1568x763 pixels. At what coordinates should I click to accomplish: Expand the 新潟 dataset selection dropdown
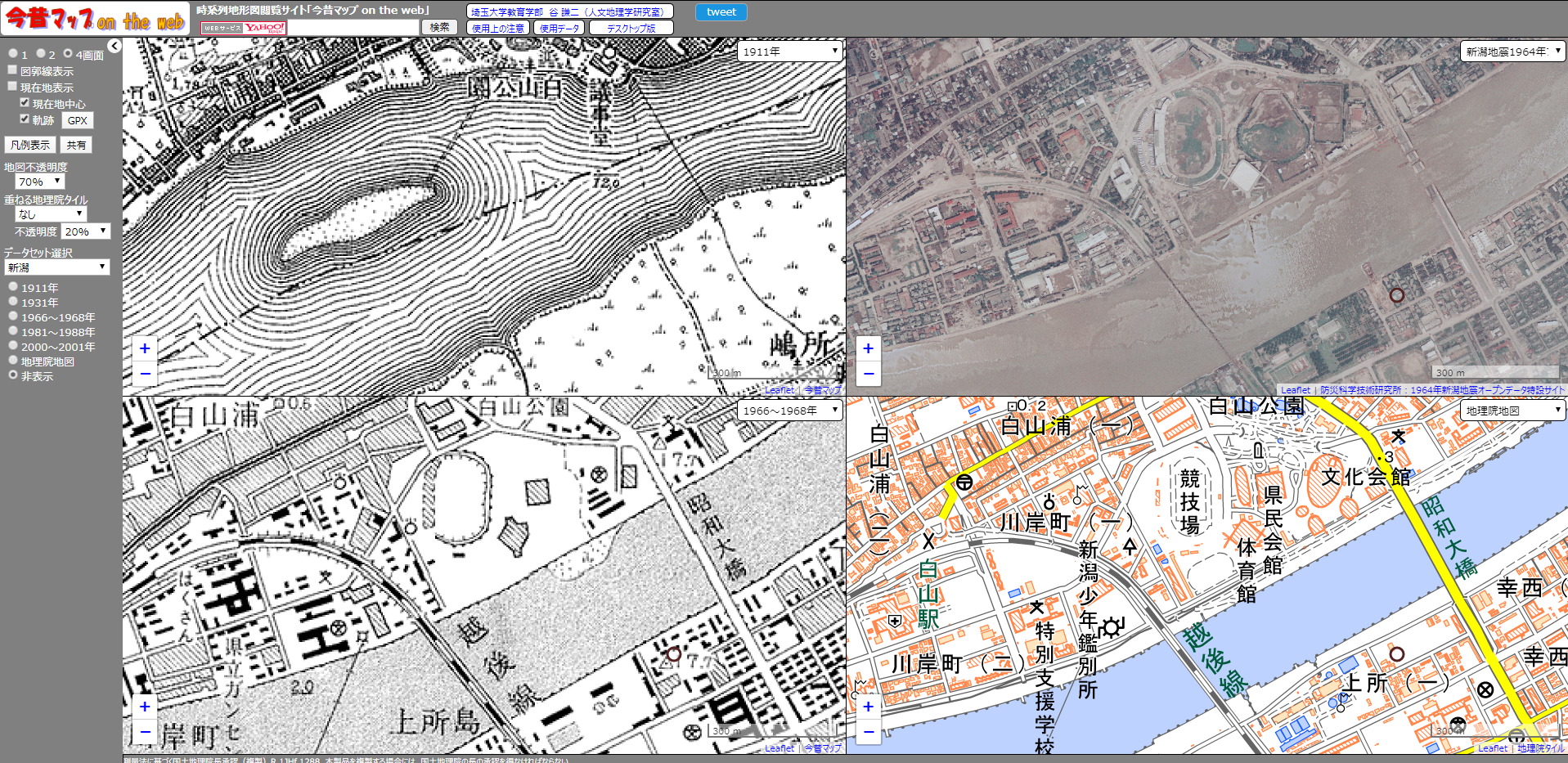click(x=56, y=267)
